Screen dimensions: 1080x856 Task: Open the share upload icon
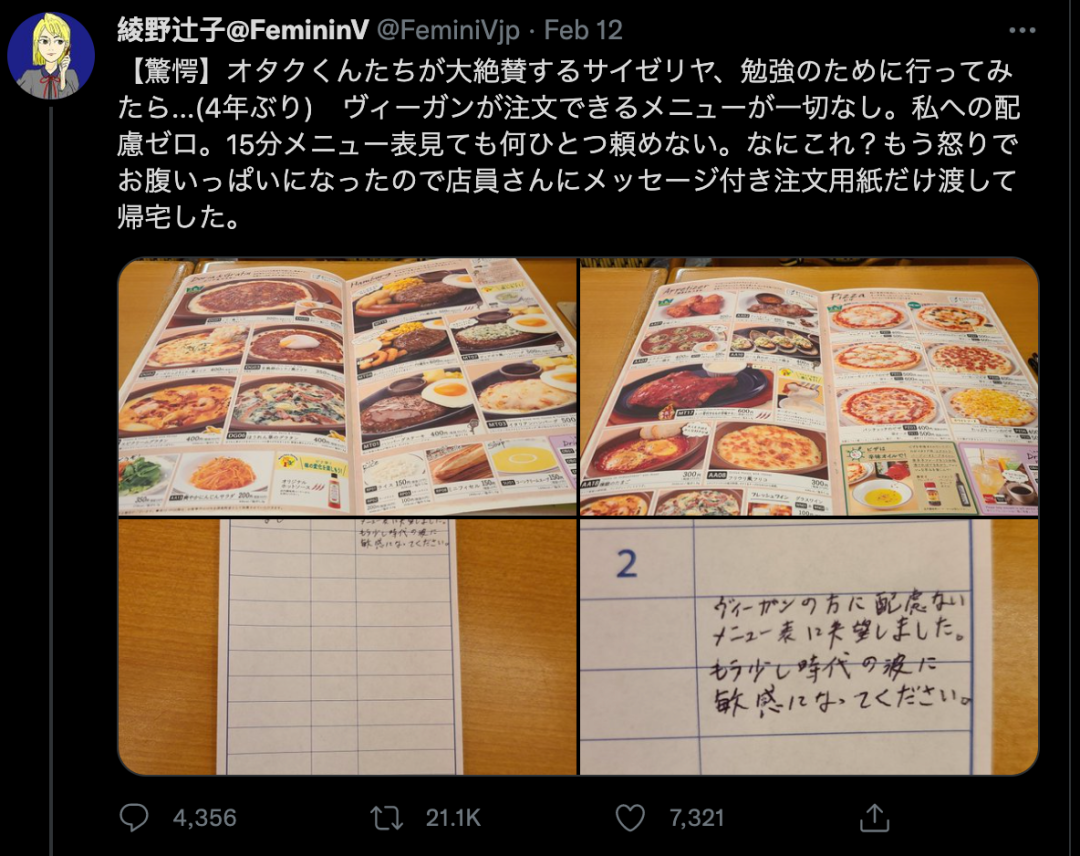874,817
